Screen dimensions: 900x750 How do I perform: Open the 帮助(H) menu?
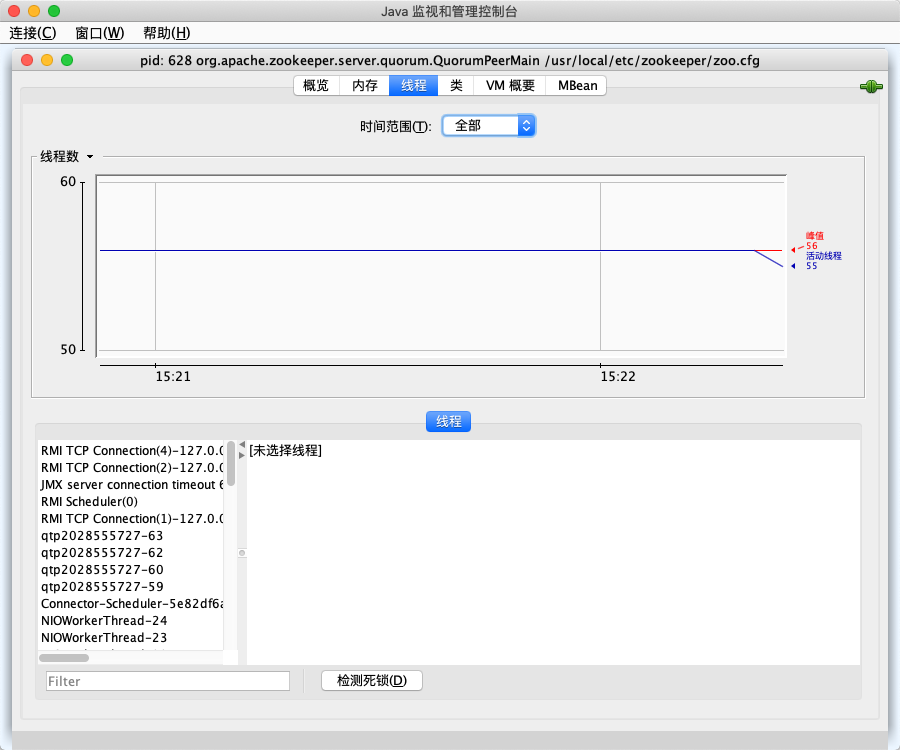click(x=166, y=33)
